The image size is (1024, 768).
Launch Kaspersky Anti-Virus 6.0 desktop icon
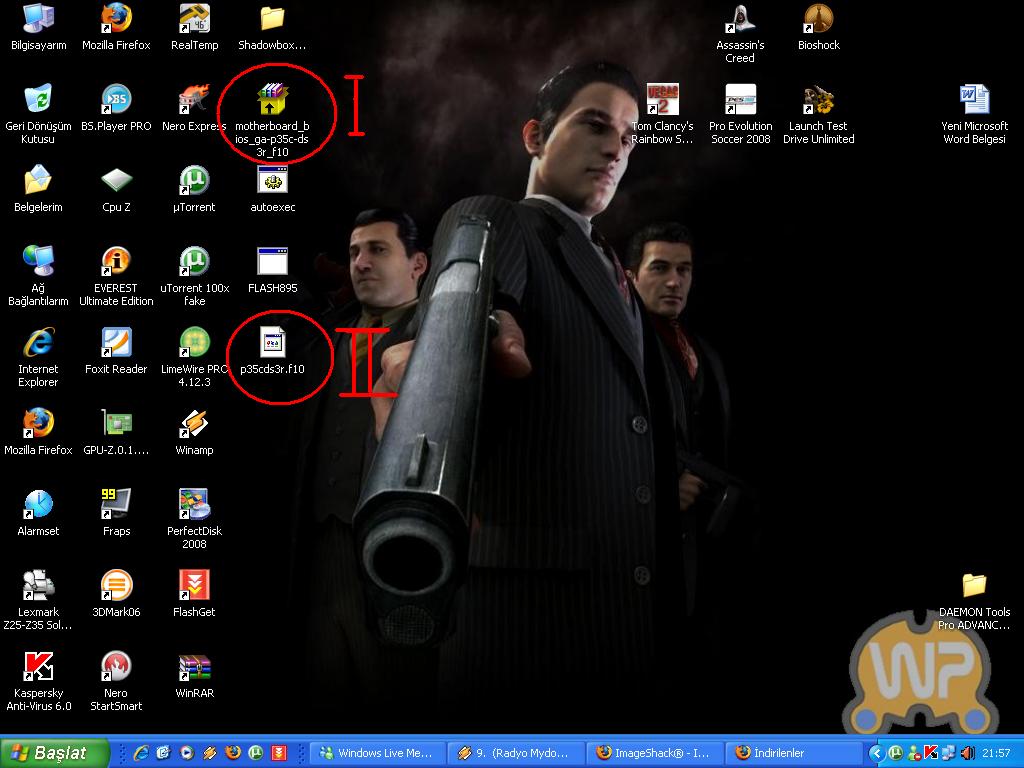(x=38, y=681)
